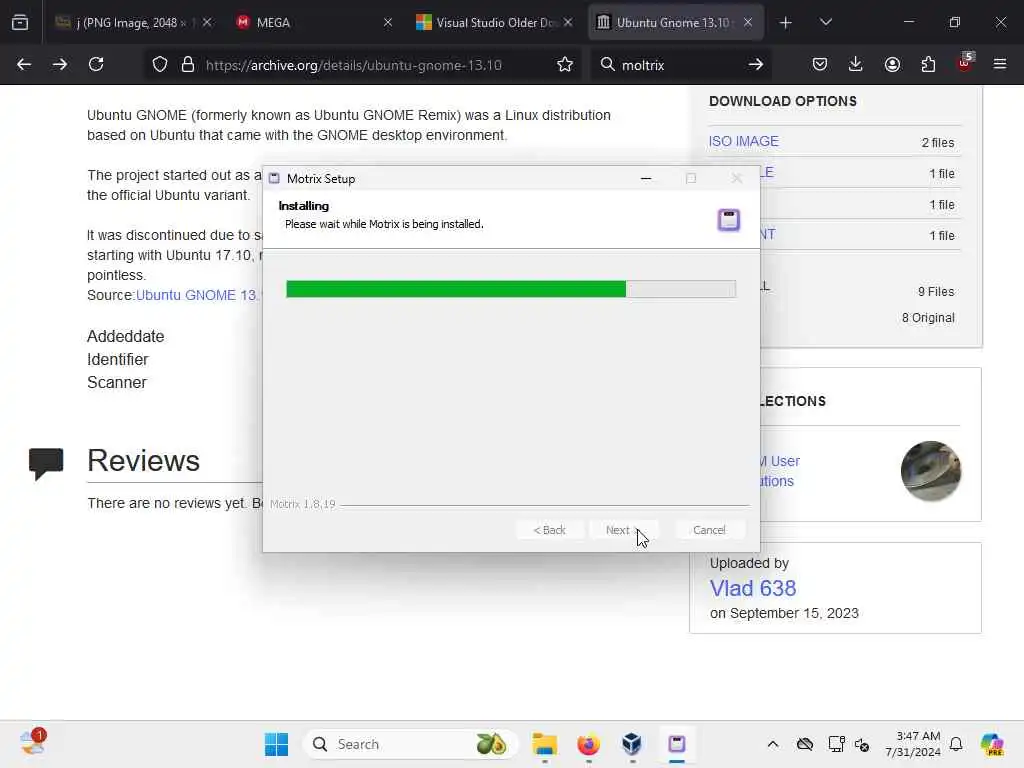1024x768 pixels.
Task: Click the "9 Files" count
Action: [936, 291]
